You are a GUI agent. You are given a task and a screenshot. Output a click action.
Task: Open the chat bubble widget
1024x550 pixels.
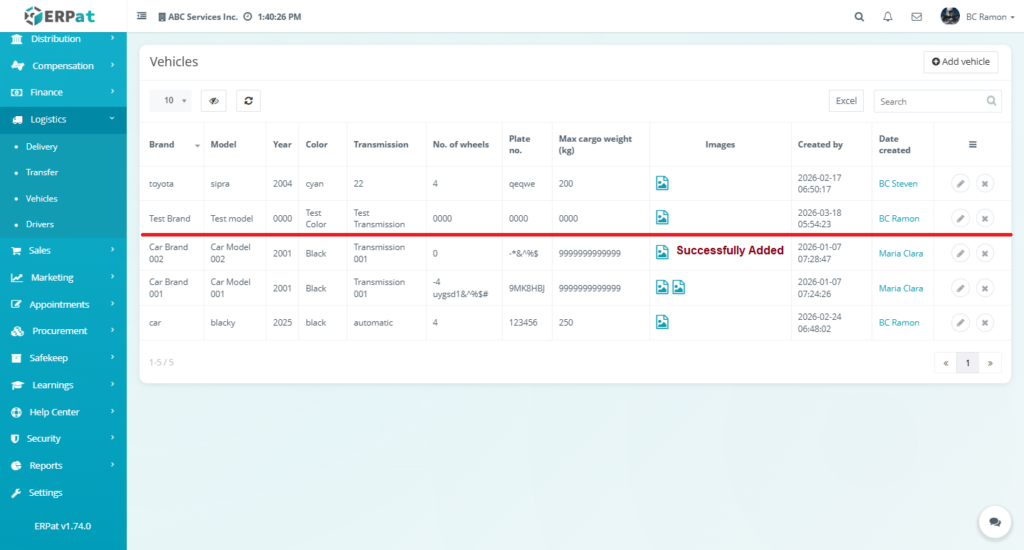click(994, 522)
